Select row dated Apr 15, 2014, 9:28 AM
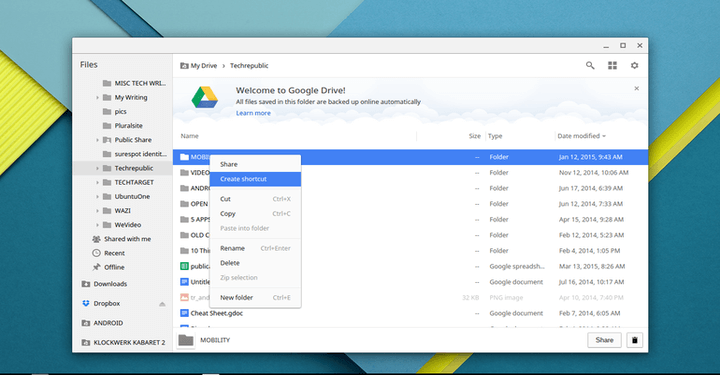Screen dimensions: 720x375 pyautogui.click(x=411, y=219)
